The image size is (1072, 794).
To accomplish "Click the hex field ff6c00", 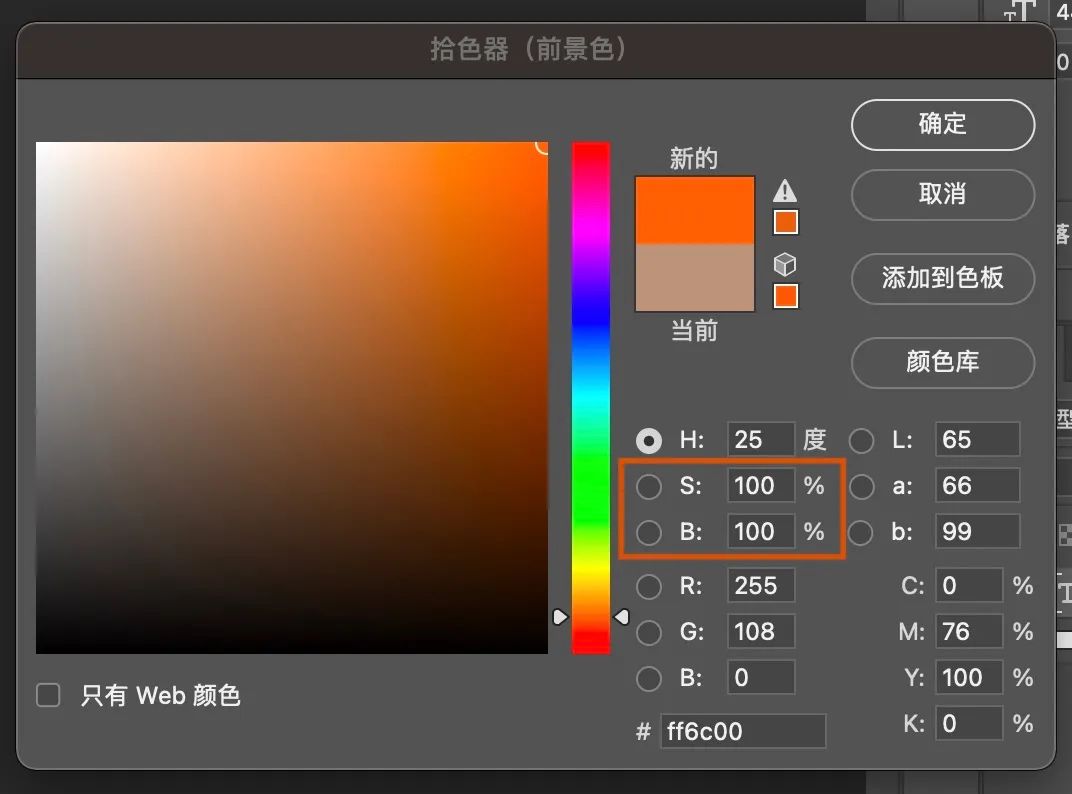I will coord(743,731).
